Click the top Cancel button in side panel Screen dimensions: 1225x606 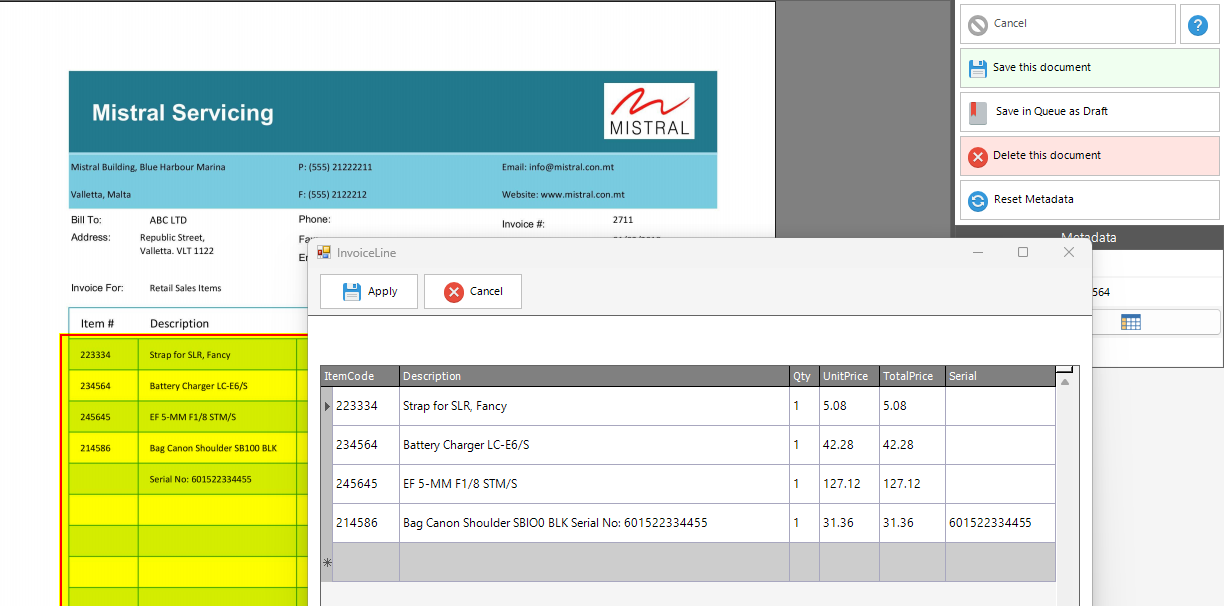tap(1067, 24)
